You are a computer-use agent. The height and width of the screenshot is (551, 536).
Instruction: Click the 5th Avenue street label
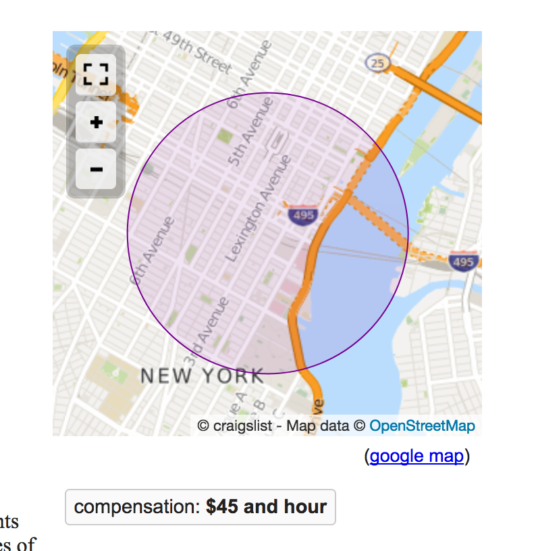tap(250, 132)
